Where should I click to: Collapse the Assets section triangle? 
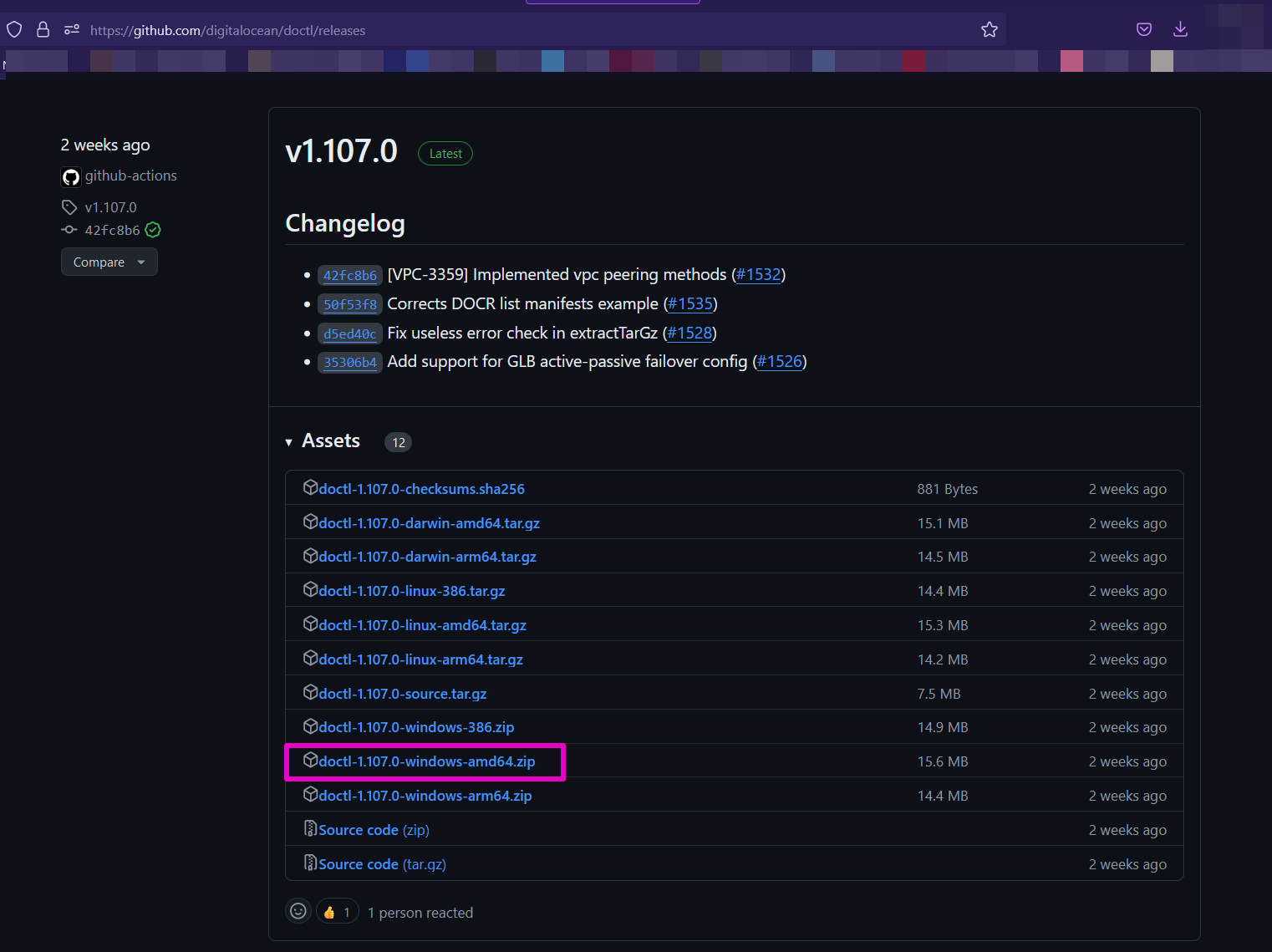coord(288,442)
